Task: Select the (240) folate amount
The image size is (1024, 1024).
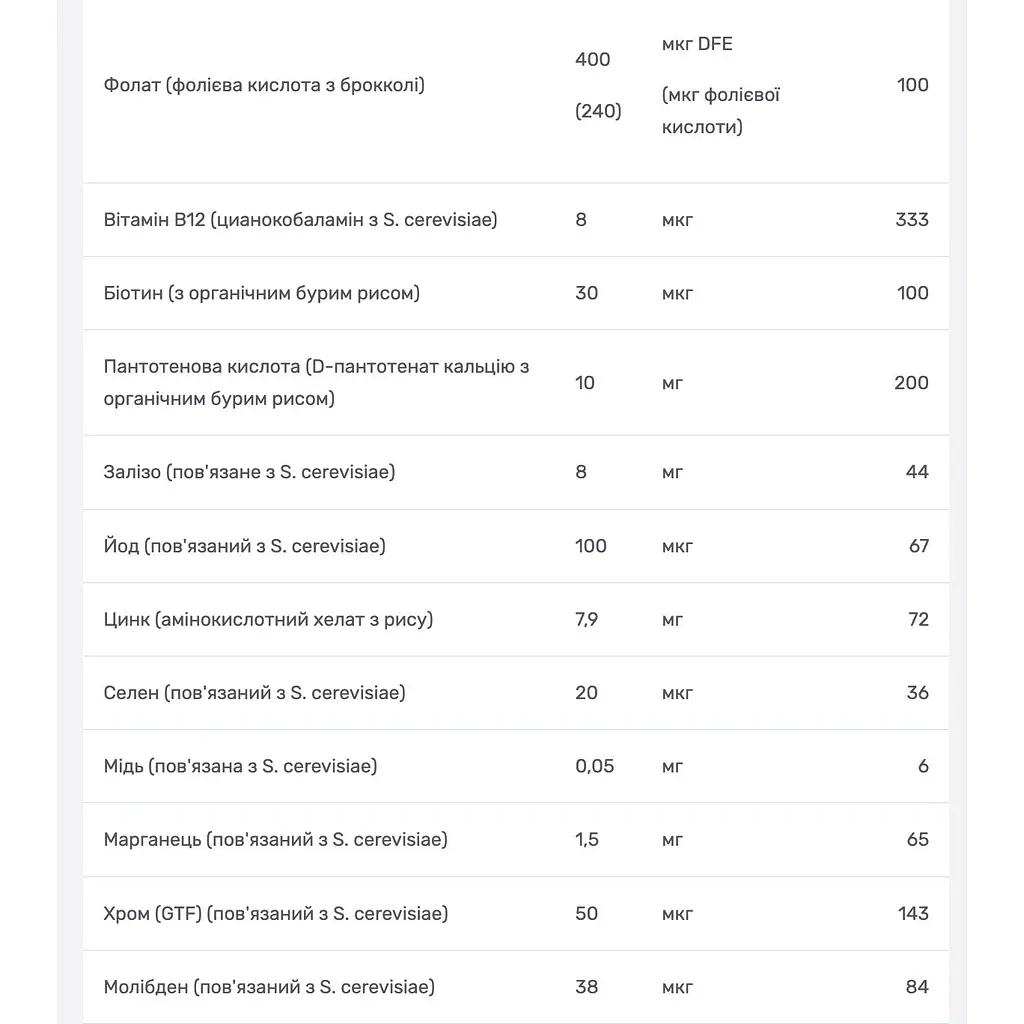Action: click(x=598, y=111)
